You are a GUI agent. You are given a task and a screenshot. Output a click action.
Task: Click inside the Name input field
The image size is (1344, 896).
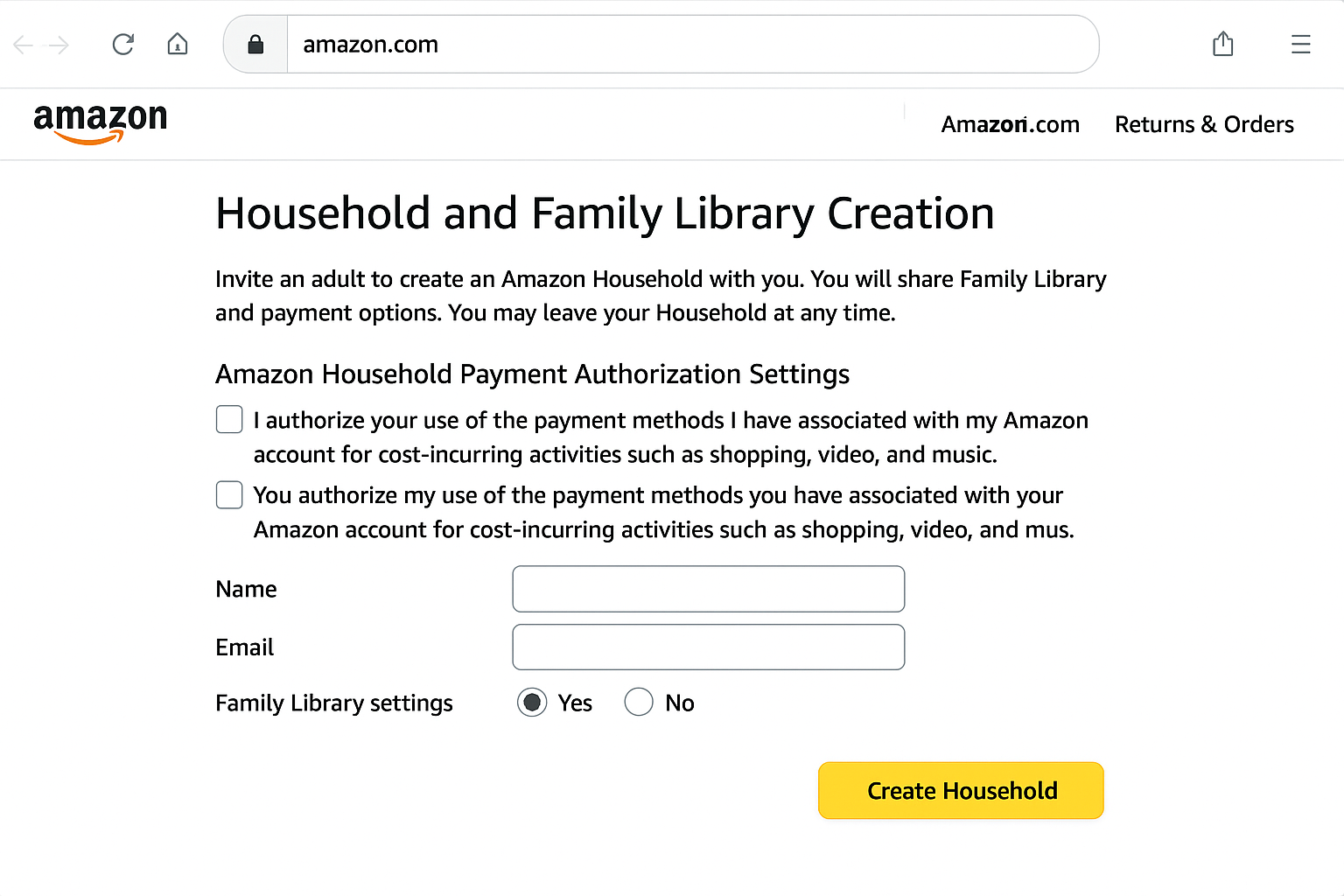coord(708,589)
